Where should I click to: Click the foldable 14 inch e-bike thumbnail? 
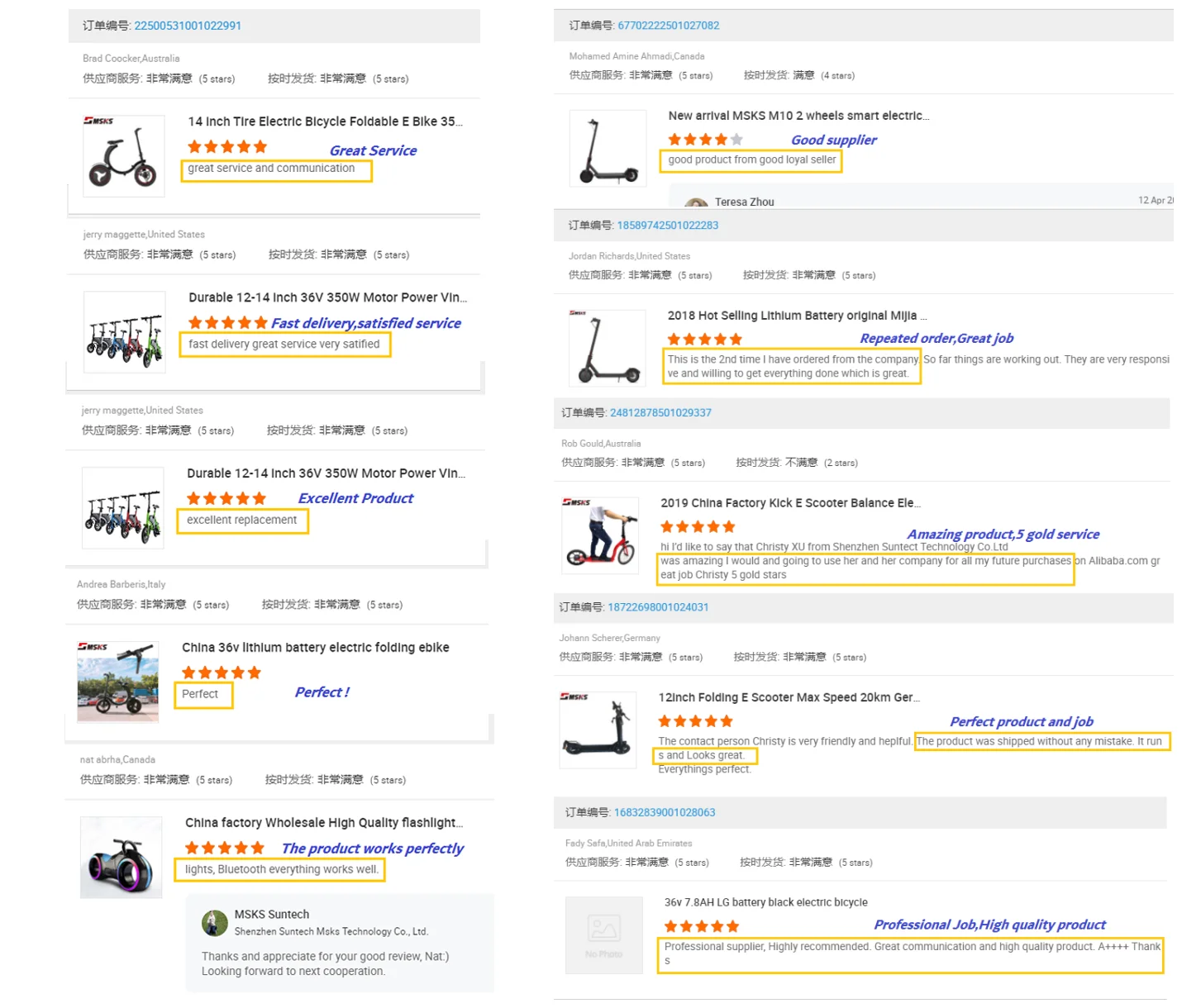click(x=123, y=155)
